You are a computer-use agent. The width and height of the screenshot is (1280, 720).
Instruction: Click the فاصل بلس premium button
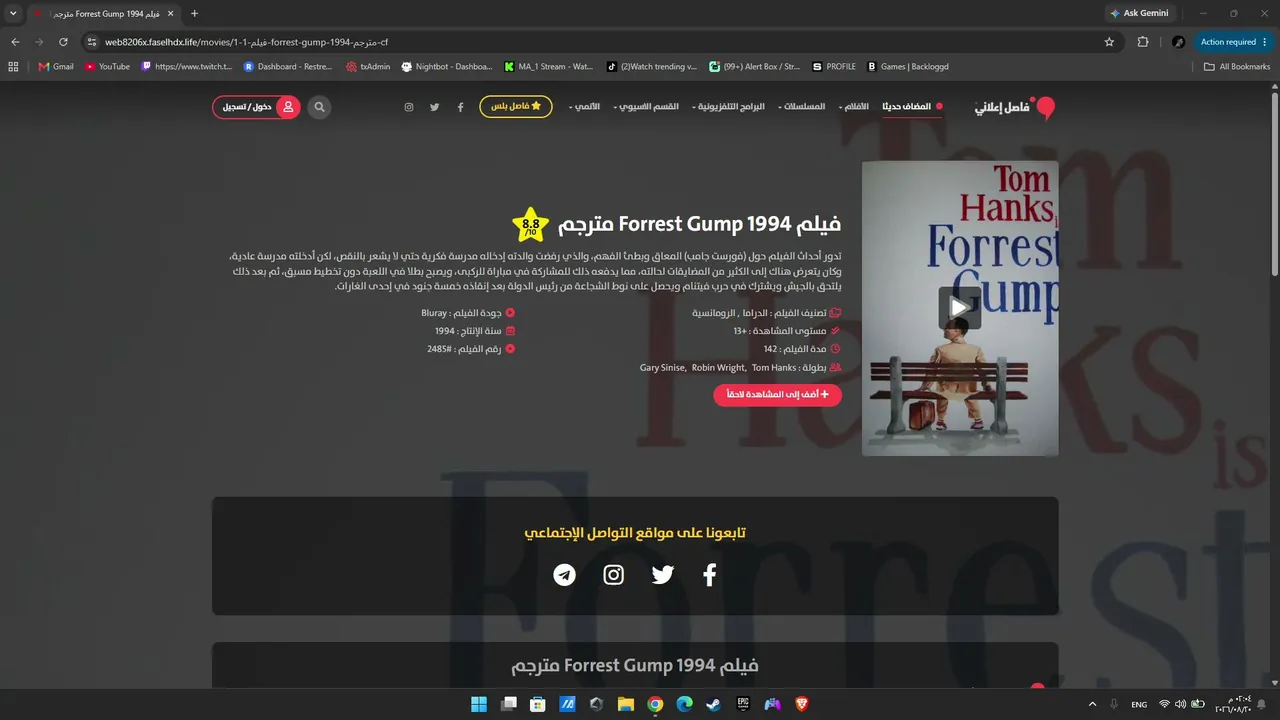pos(516,107)
